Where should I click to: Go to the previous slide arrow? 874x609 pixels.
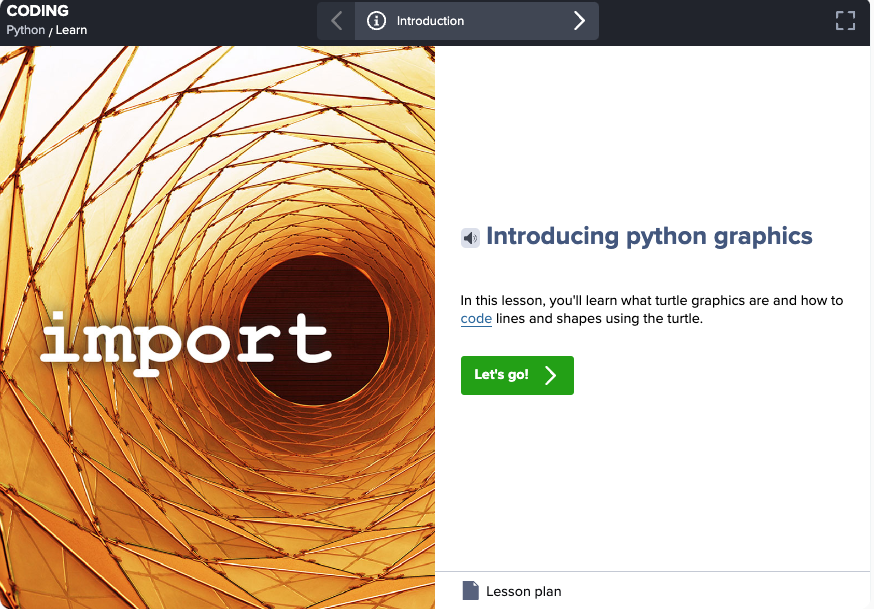pos(336,21)
